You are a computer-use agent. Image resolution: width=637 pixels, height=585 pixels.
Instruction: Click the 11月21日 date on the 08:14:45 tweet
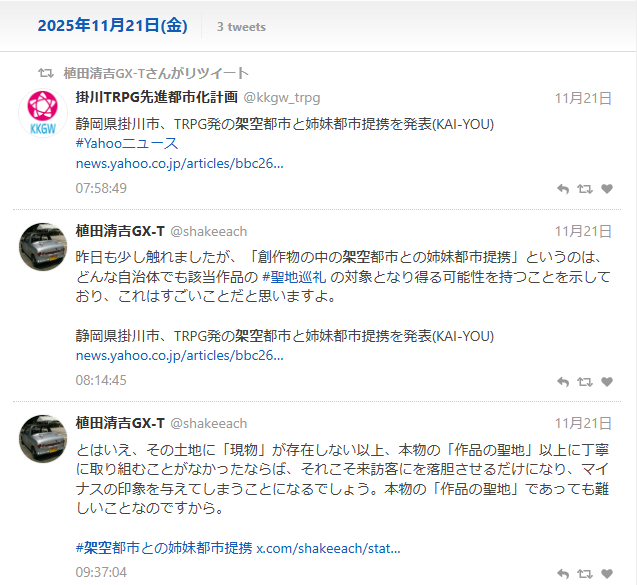(x=583, y=232)
